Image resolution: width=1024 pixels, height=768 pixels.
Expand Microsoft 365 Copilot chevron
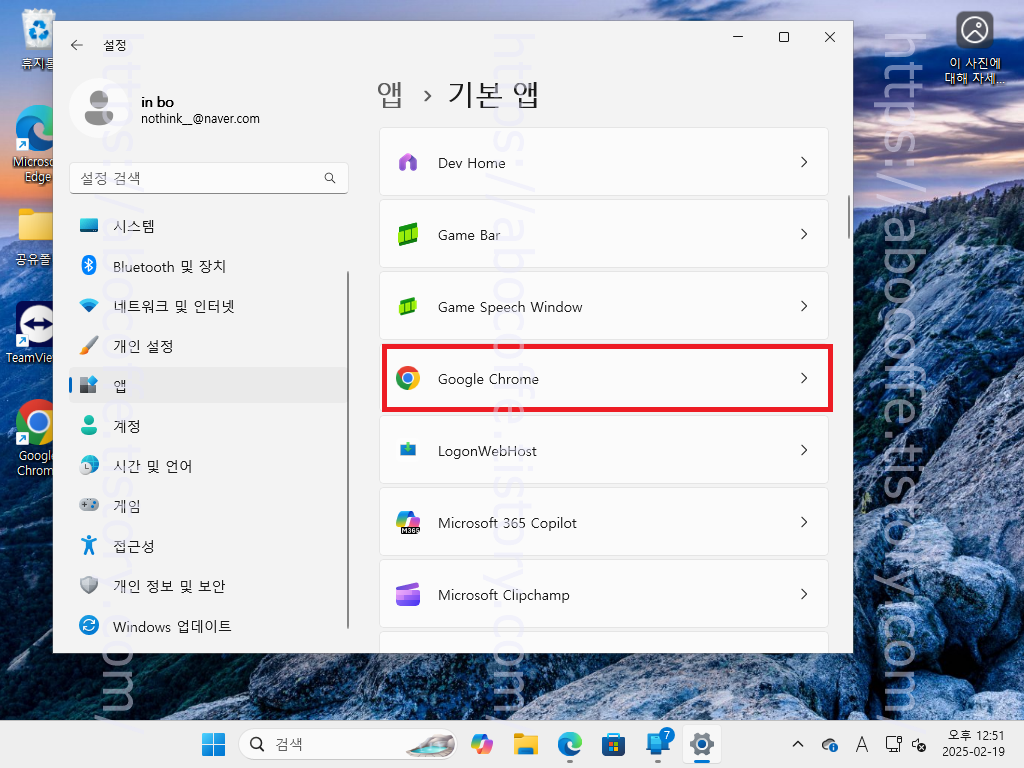804,522
